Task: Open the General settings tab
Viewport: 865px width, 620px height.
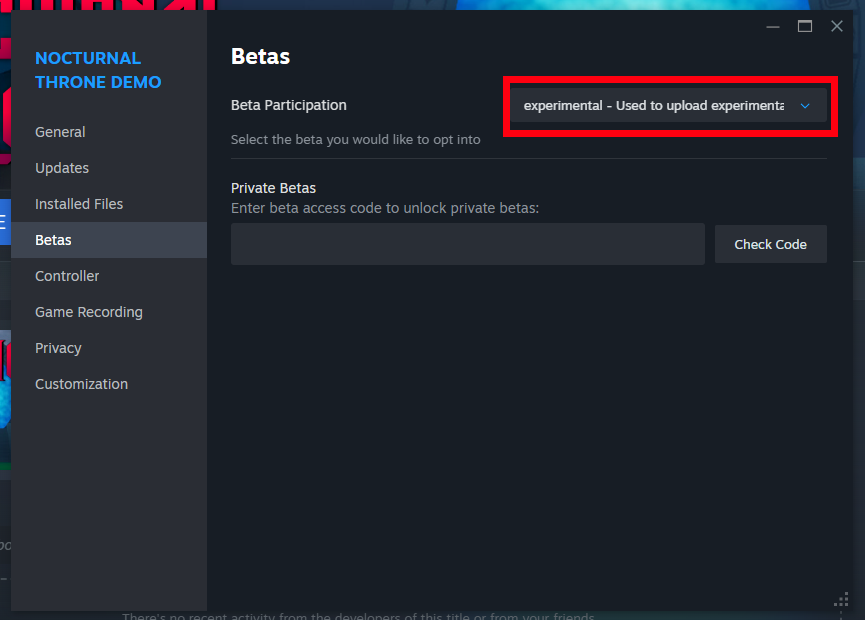Action: pos(60,132)
